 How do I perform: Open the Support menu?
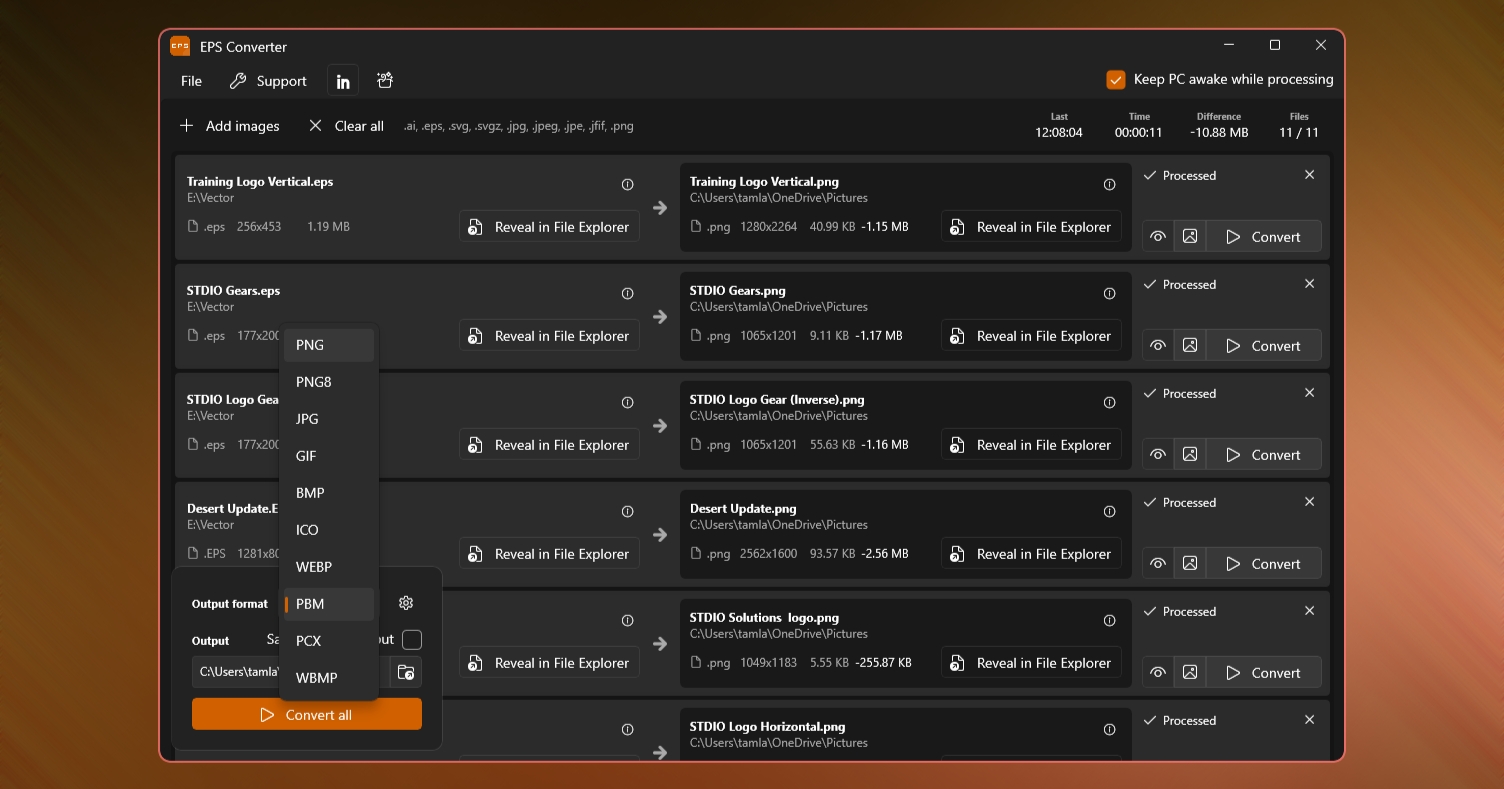[x=268, y=81]
